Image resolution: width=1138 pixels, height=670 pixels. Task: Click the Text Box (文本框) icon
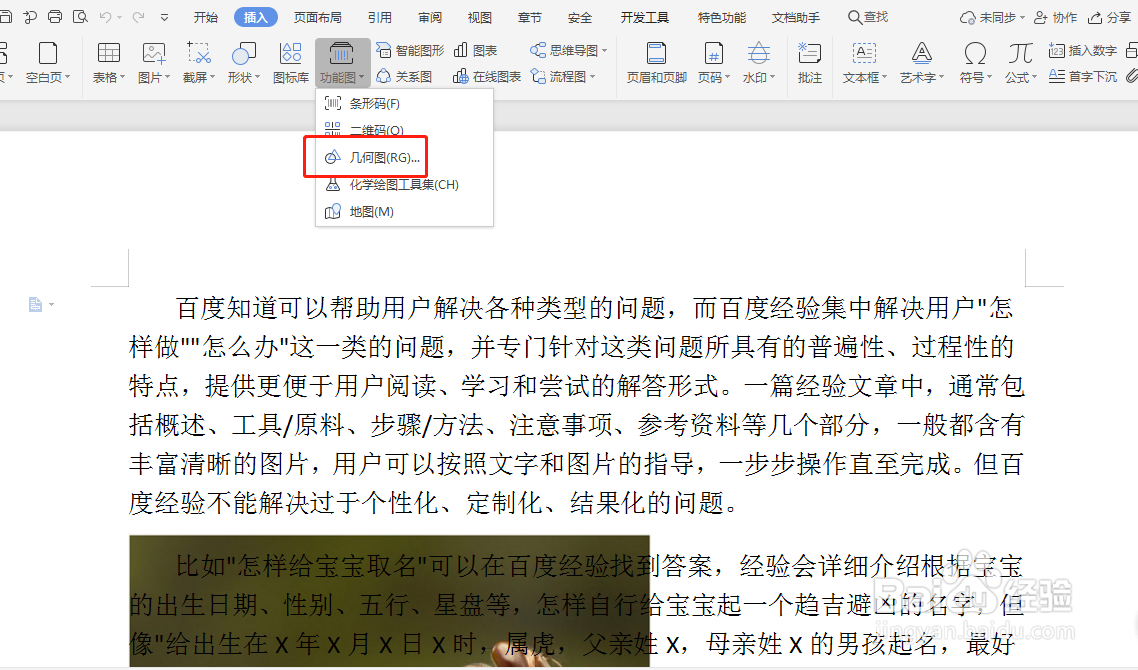pos(864,54)
